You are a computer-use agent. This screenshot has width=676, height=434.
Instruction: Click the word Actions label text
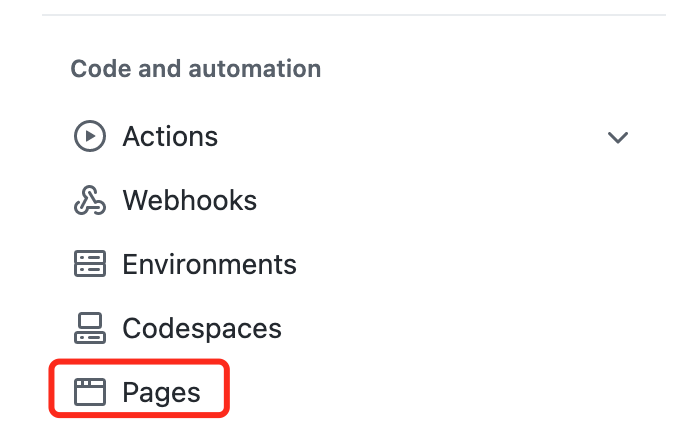point(170,137)
